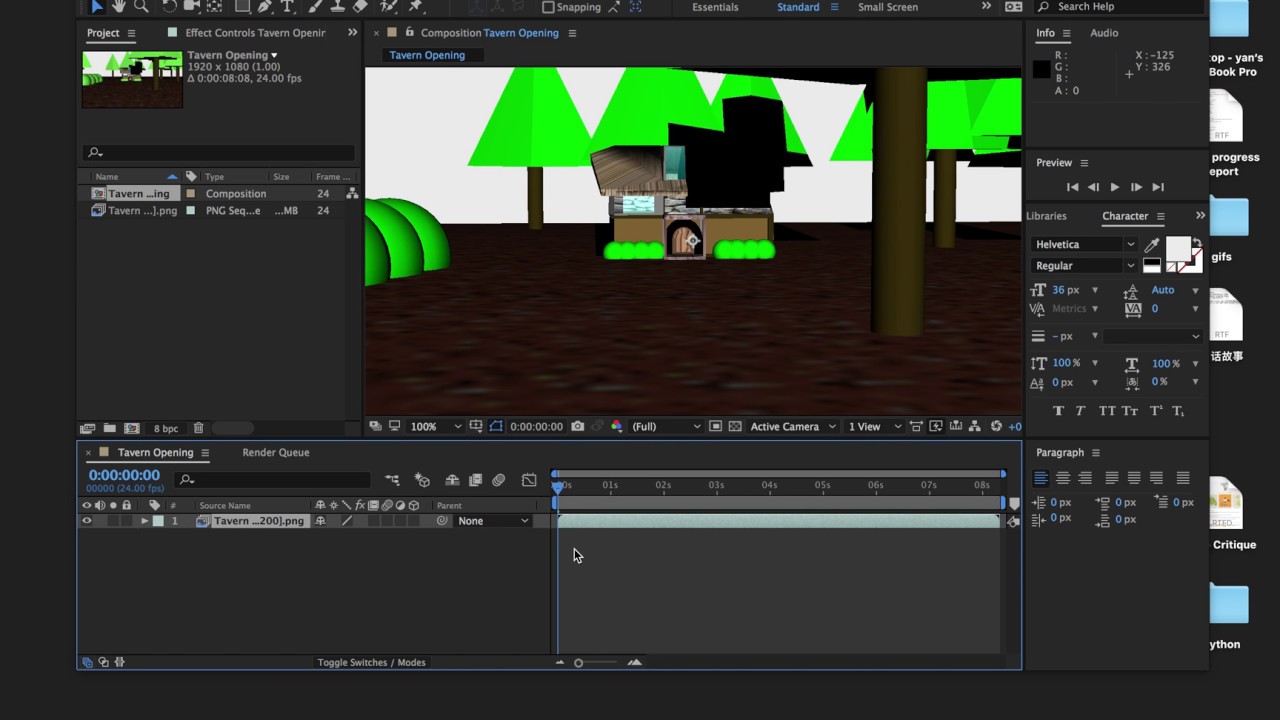Viewport: 1280px width, 720px height.
Task: Enable Motion Blur timeline switch
Action: point(498,480)
